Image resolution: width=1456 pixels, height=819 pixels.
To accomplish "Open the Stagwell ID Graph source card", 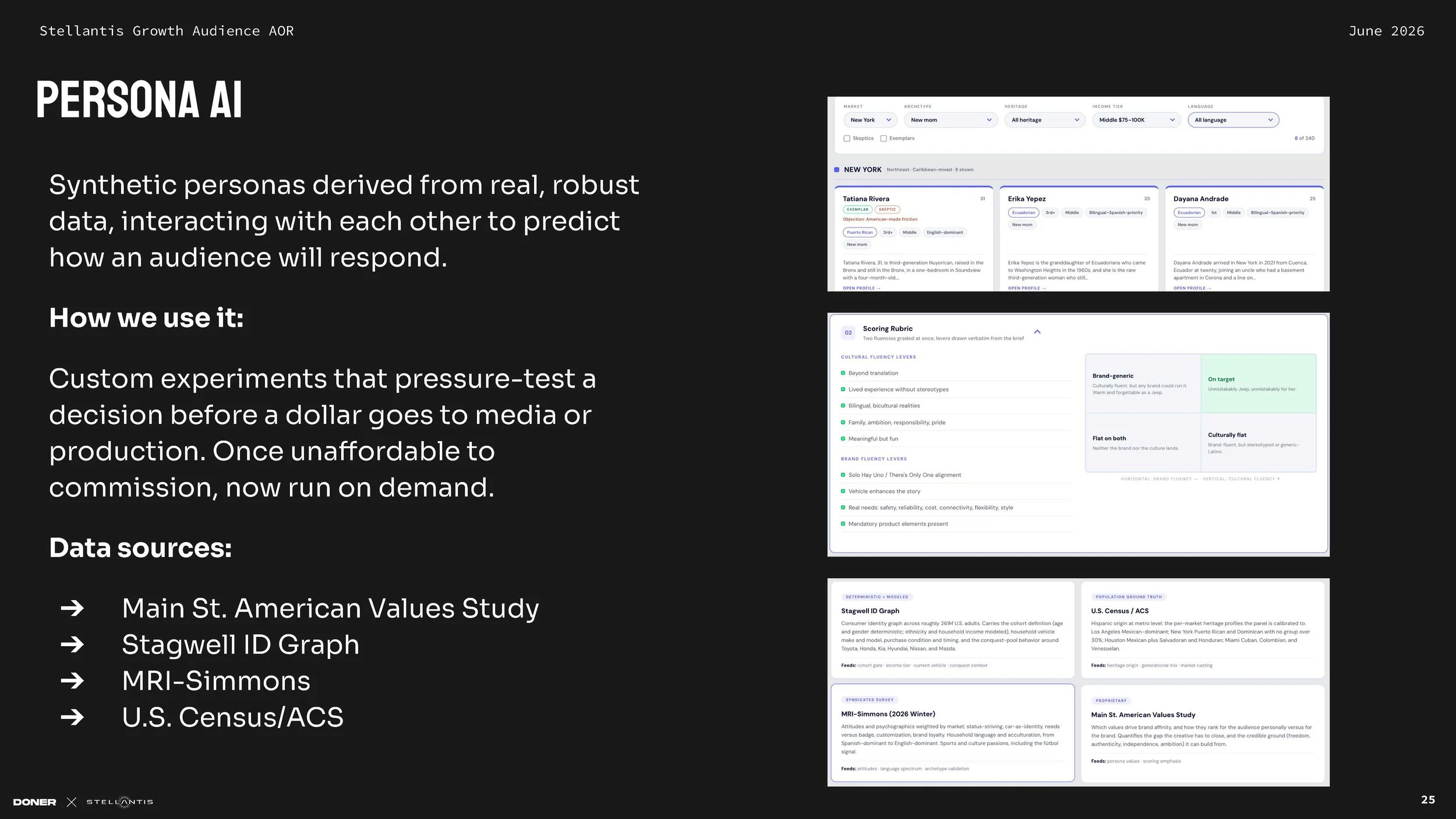I will pos(952,630).
